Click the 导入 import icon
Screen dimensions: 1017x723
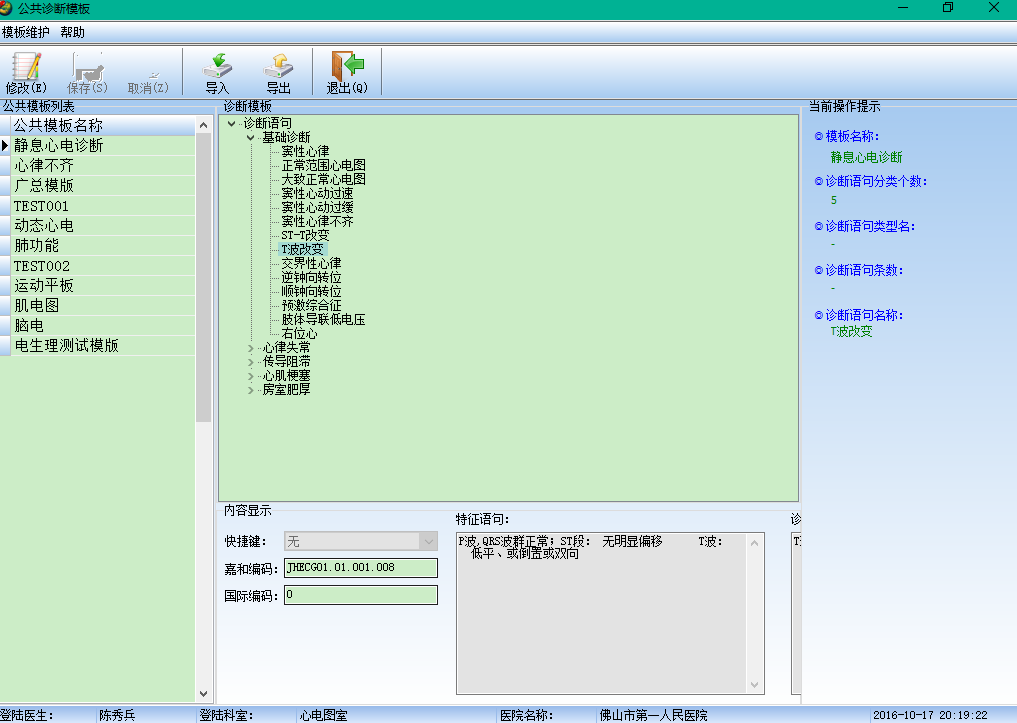tap(217, 67)
